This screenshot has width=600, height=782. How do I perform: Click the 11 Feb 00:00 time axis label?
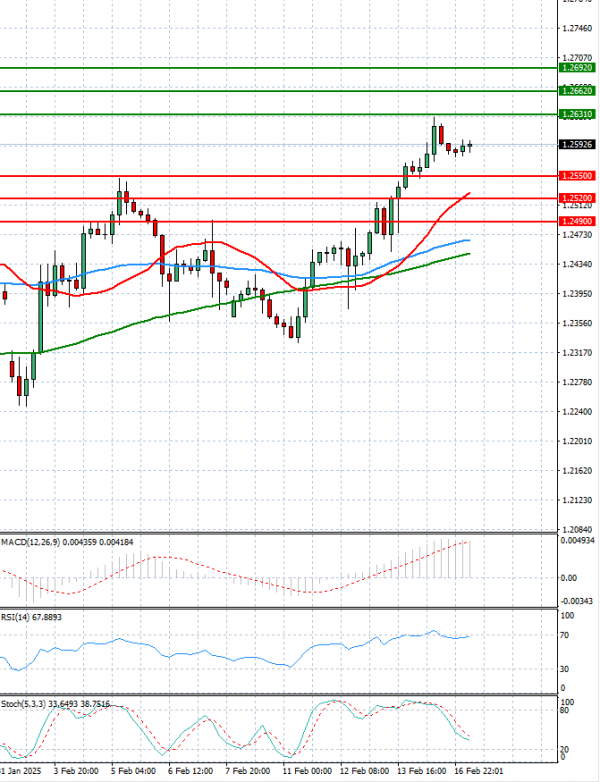tap(307, 771)
